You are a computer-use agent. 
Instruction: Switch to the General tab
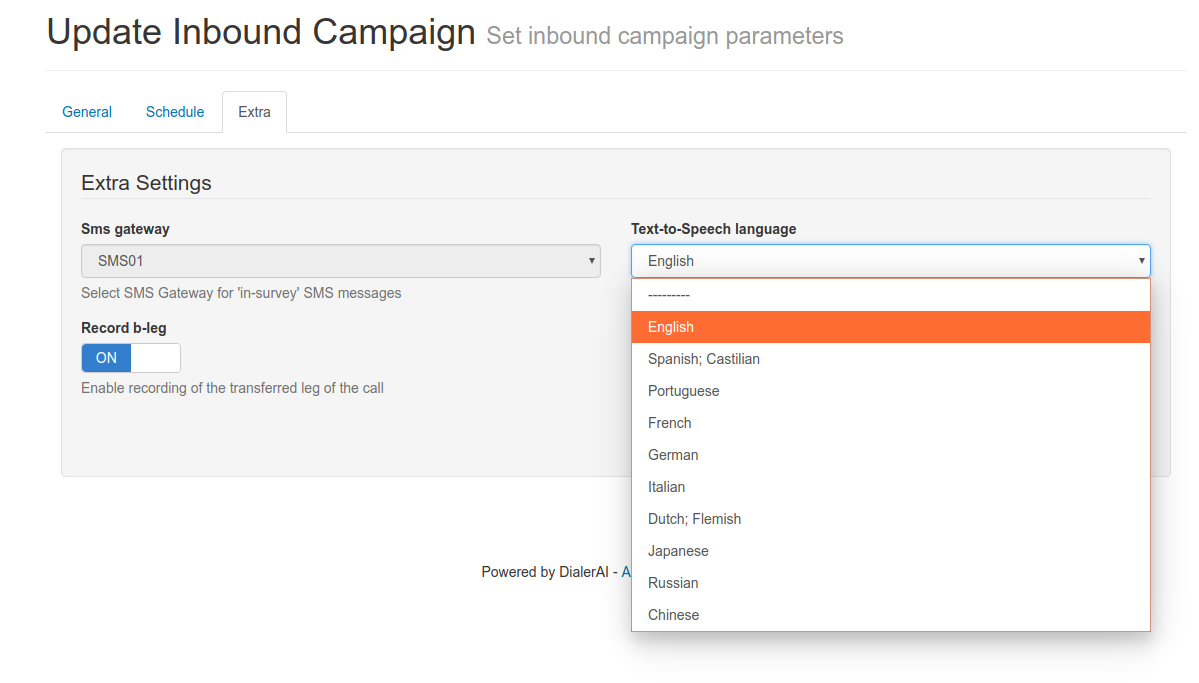coord(86,112)
